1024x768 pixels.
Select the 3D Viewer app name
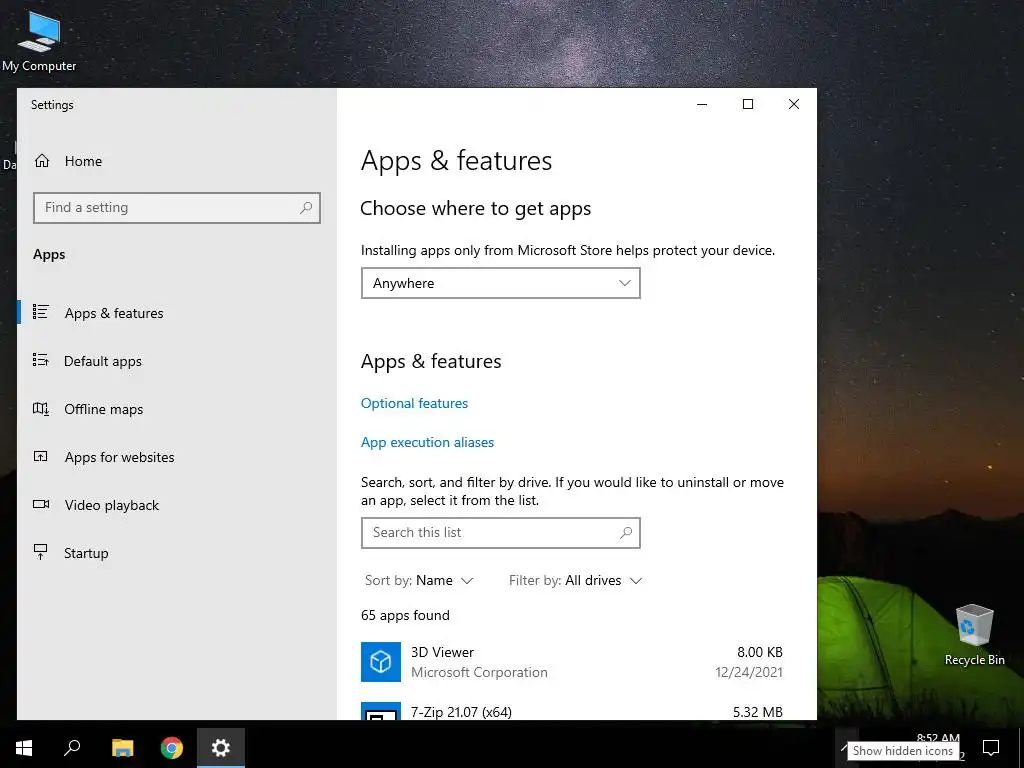coord(443,652)
